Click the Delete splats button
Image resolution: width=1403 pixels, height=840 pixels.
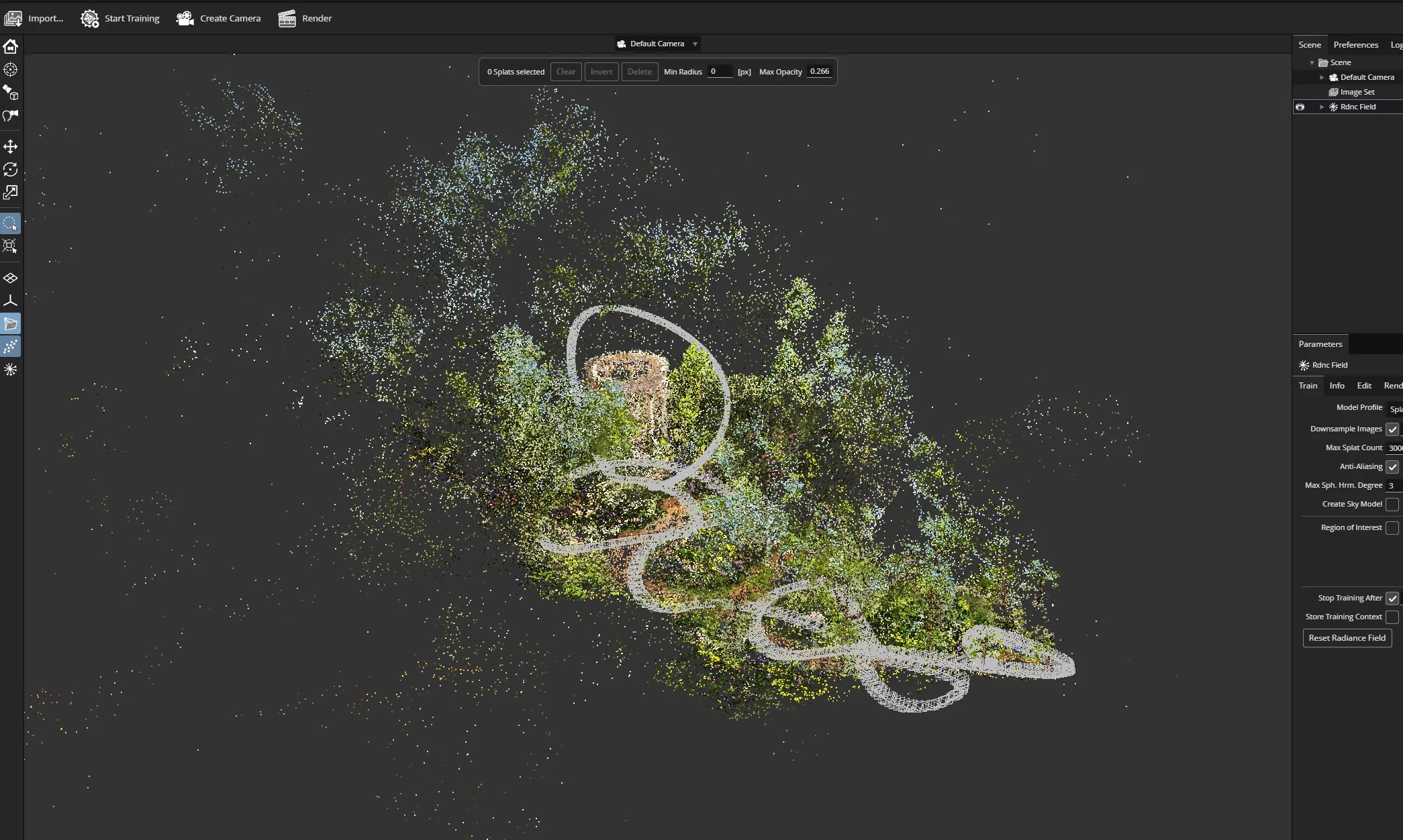tap(640, 72)
